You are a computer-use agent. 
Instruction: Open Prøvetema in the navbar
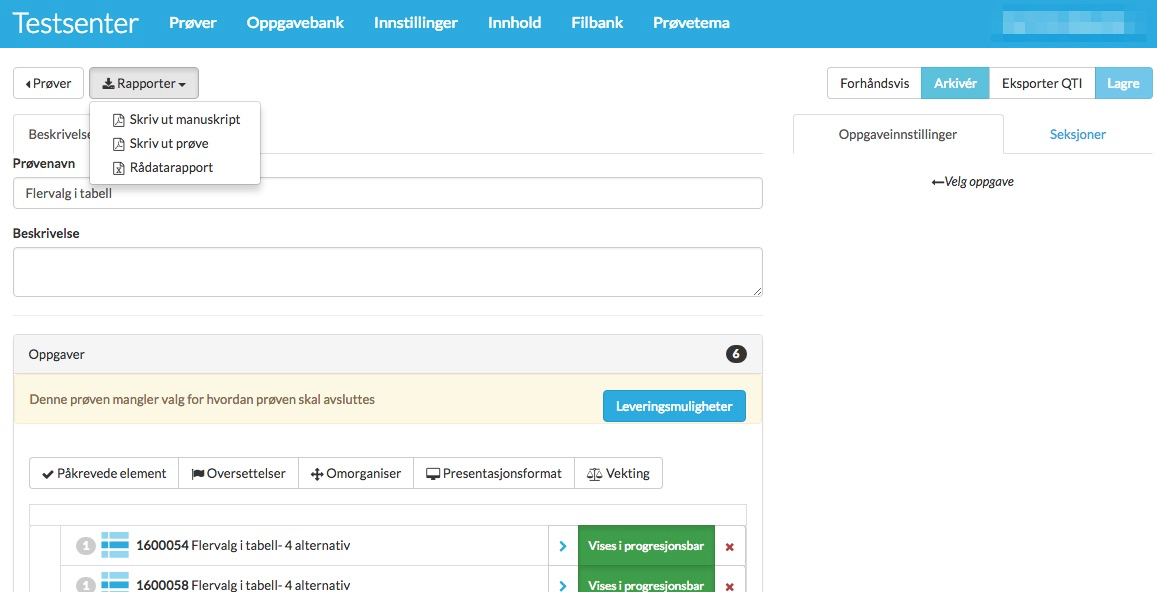click(691, 23)
